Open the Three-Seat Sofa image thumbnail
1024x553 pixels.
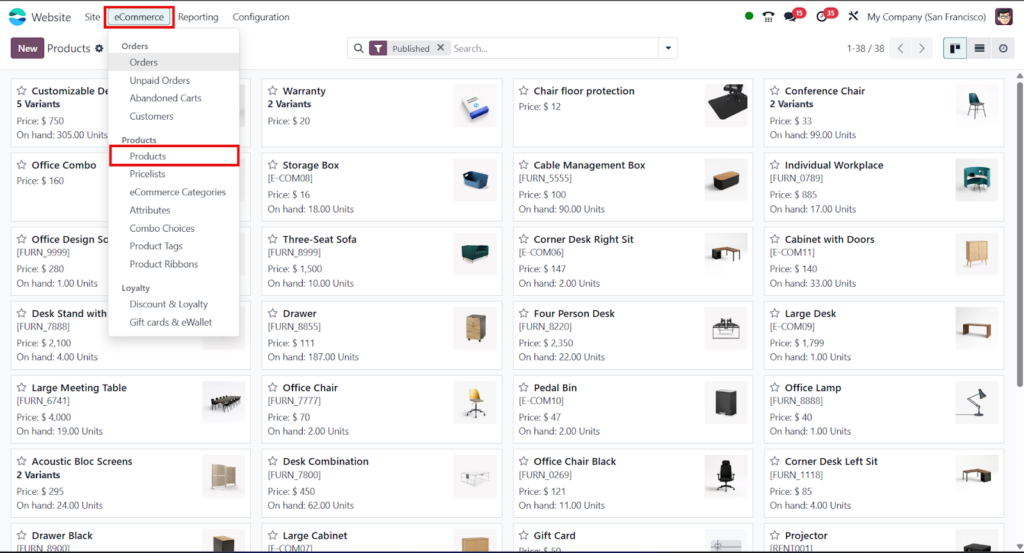coord(475,253)
